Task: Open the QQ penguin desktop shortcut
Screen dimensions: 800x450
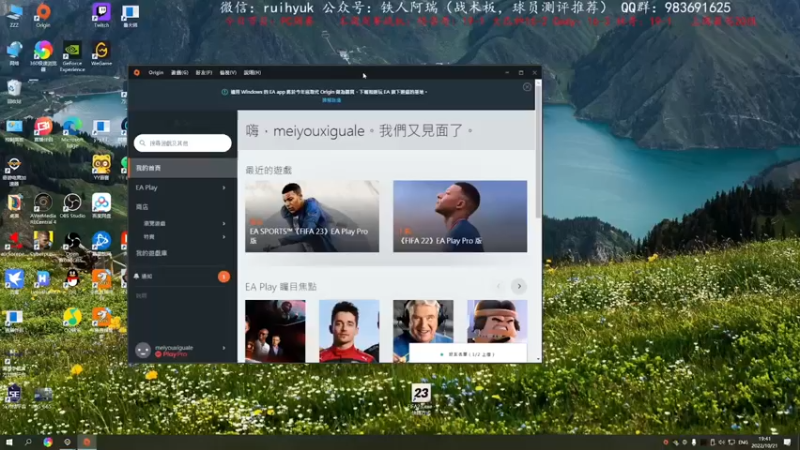Action: pos(72,280)
